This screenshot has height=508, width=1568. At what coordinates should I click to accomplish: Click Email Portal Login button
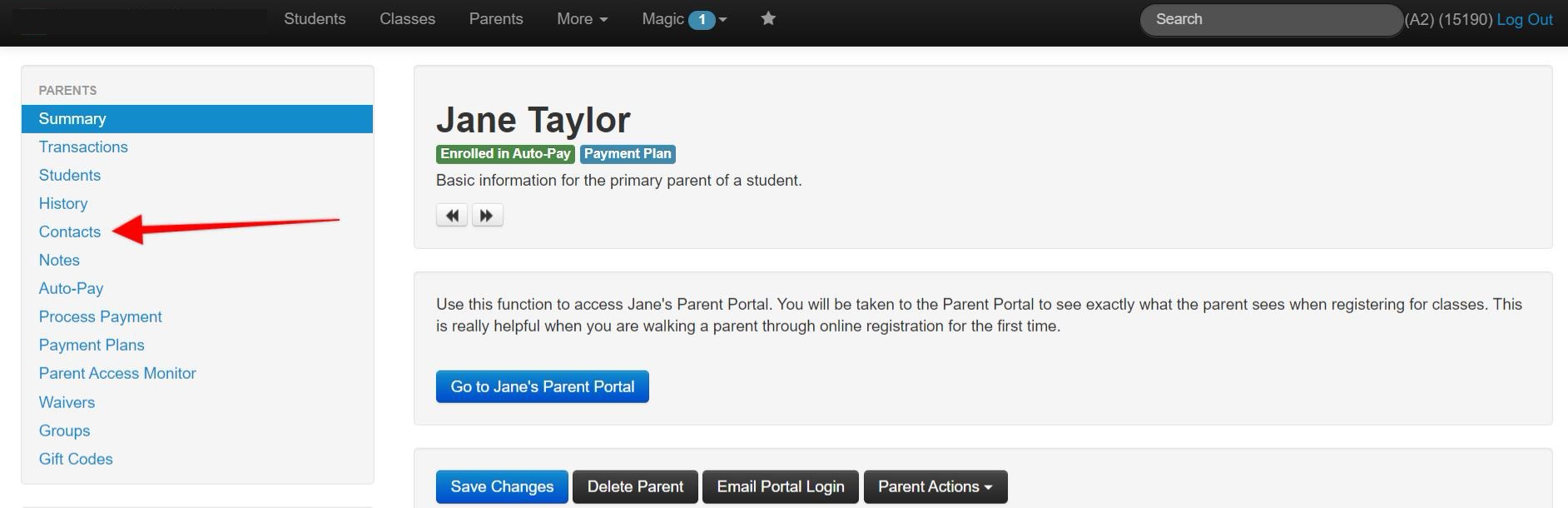click(781, 486)
